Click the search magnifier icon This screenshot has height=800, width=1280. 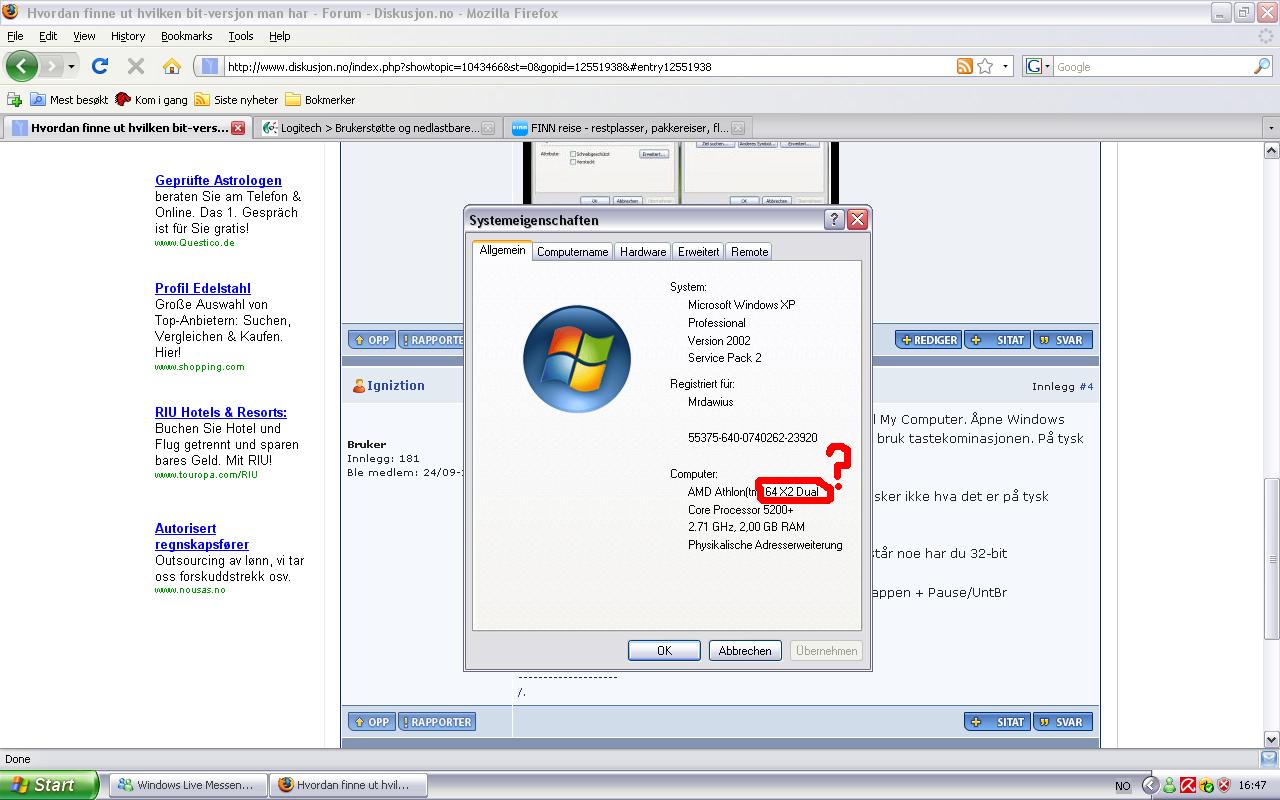1262,67
